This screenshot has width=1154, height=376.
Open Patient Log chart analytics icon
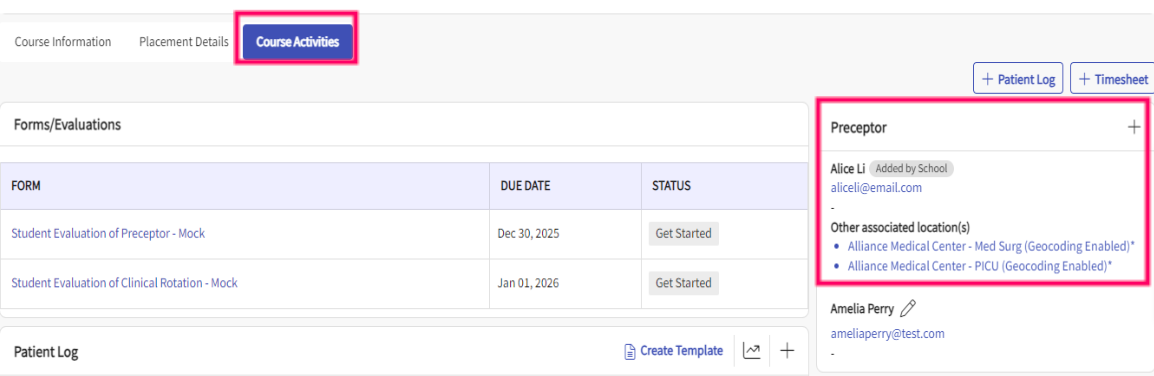(751, 351)
